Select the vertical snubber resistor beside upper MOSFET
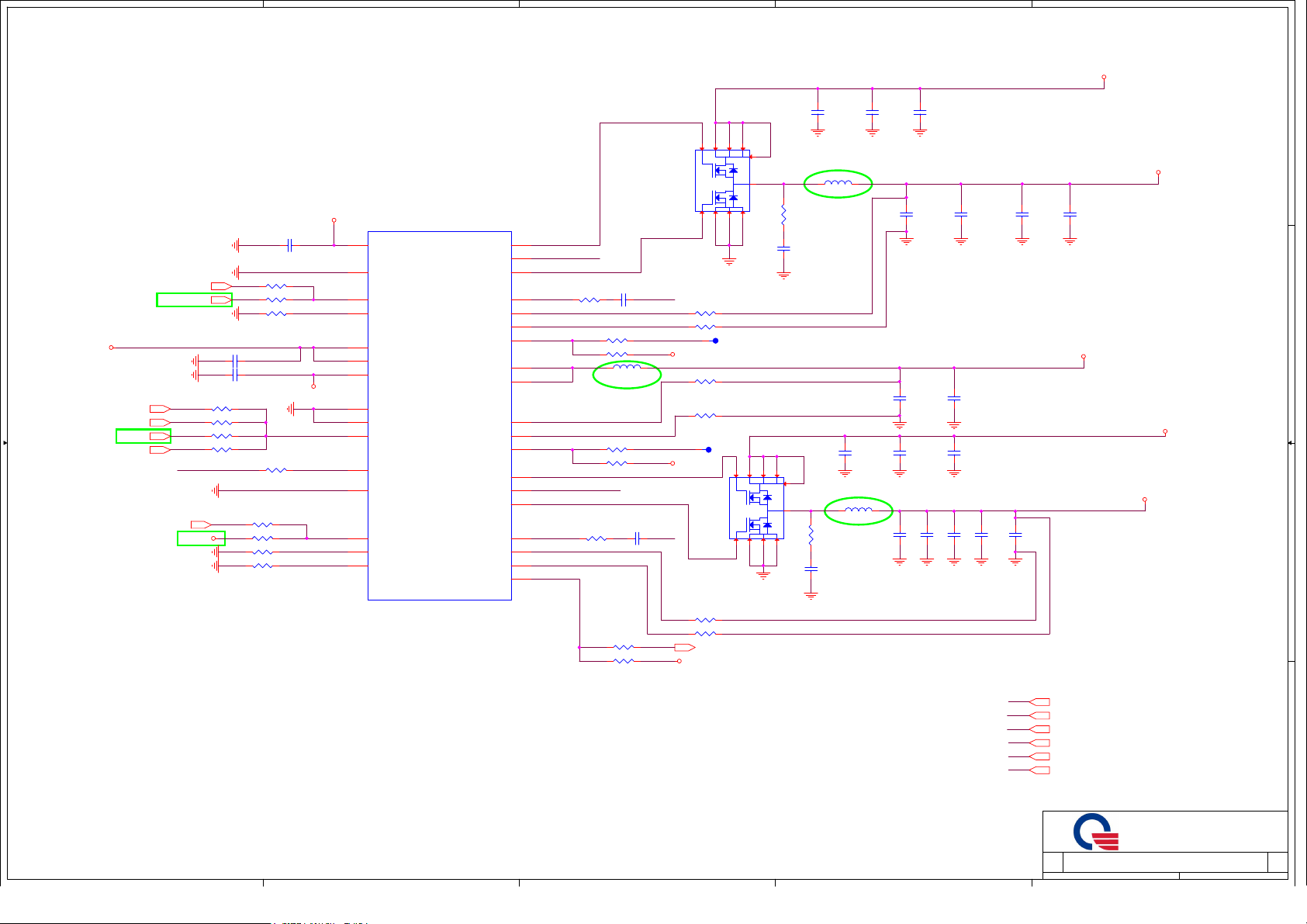The height and width of the screenshot is (924, 1307). [x=783, y=215]
